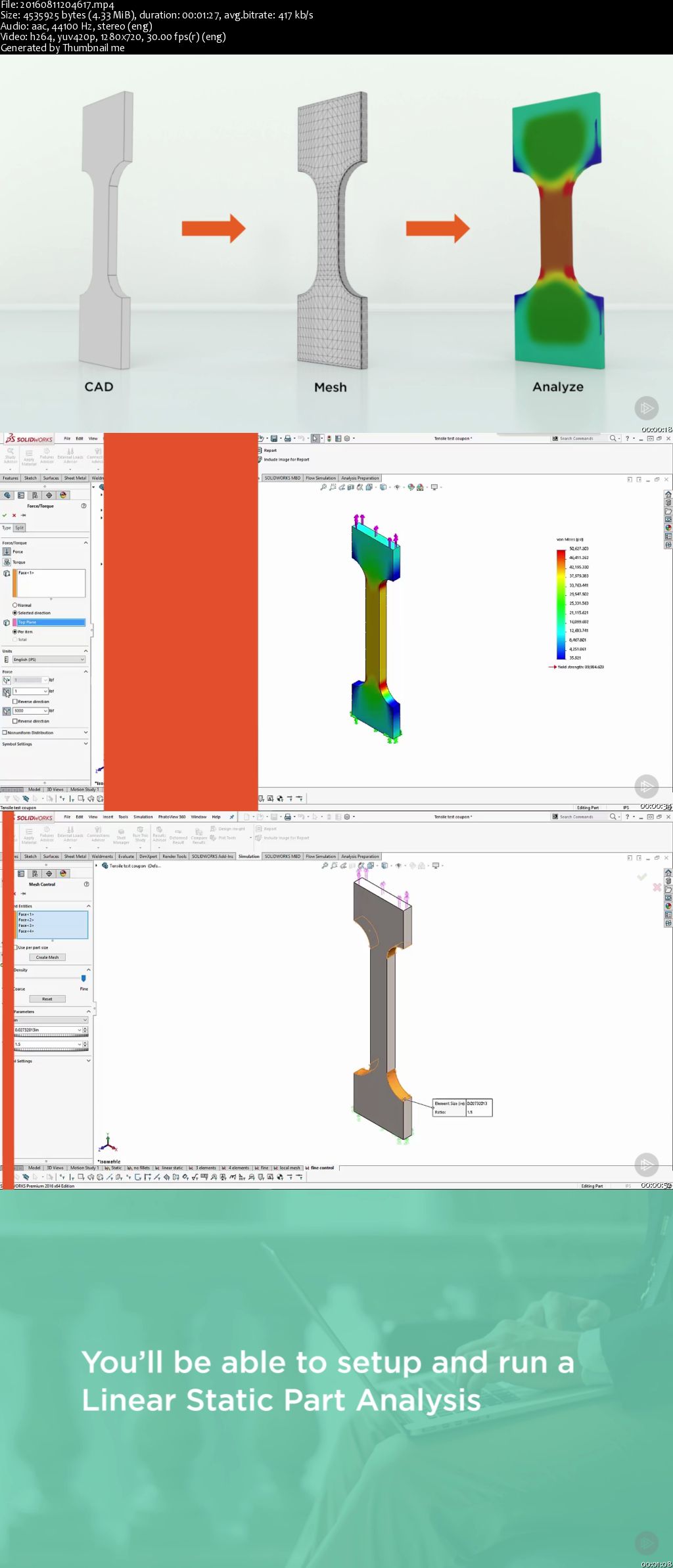
Task: Click the von Mises color legend bar
Action: pos(561,604)
